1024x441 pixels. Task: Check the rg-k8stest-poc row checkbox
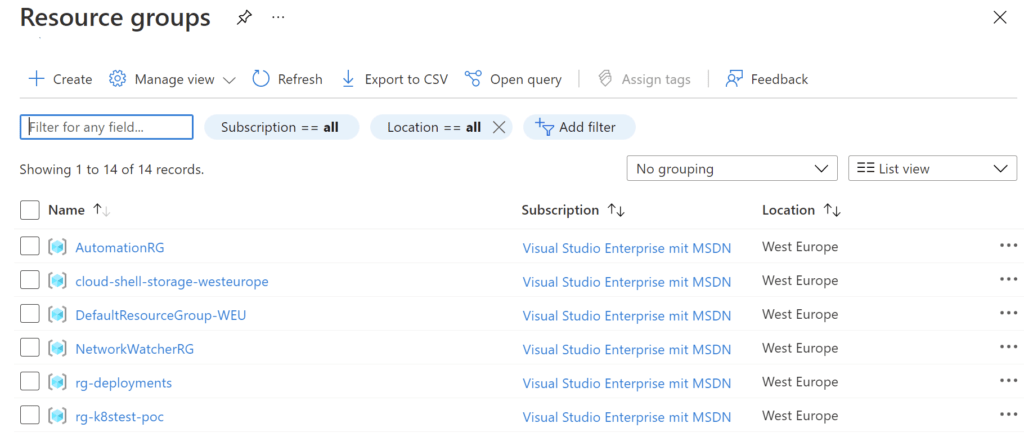pos(30,415)
